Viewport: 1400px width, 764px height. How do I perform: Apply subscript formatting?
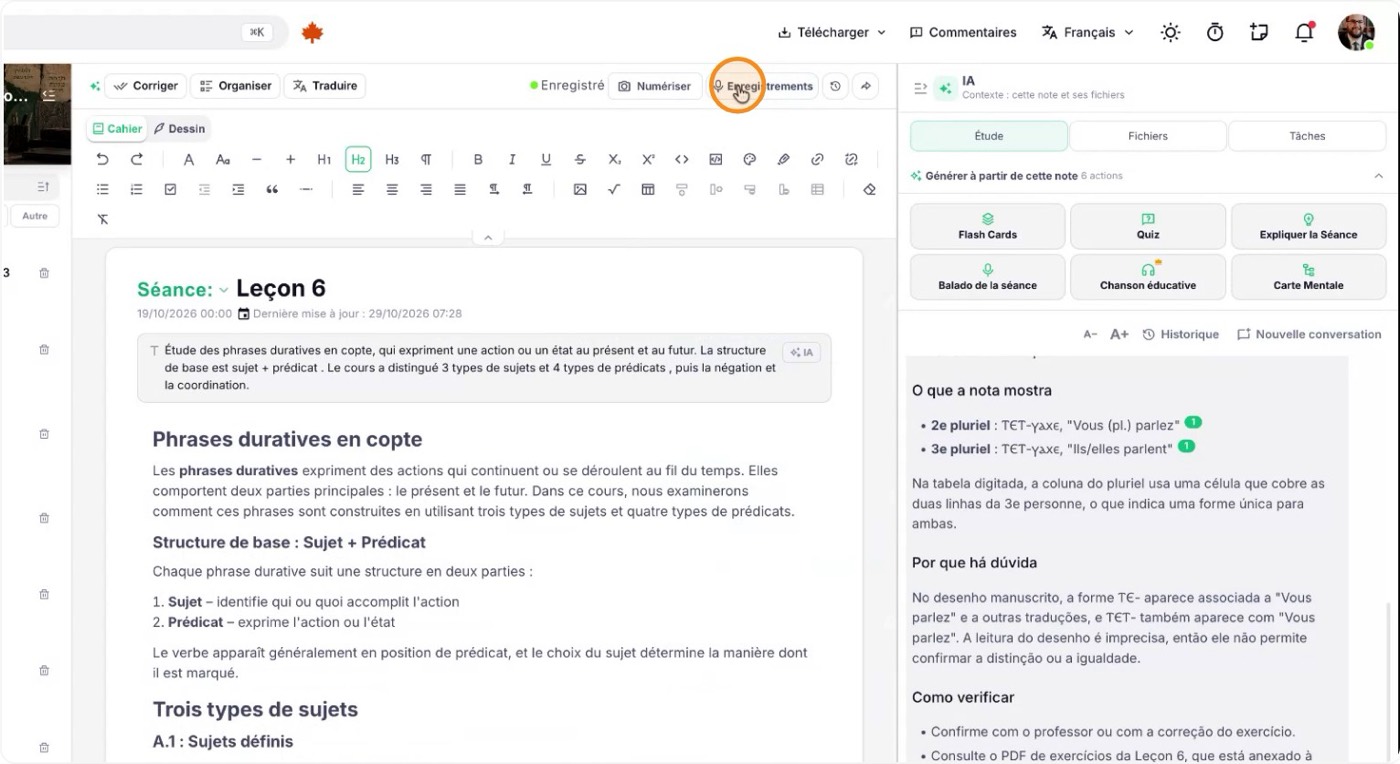(x=614, y=159)
